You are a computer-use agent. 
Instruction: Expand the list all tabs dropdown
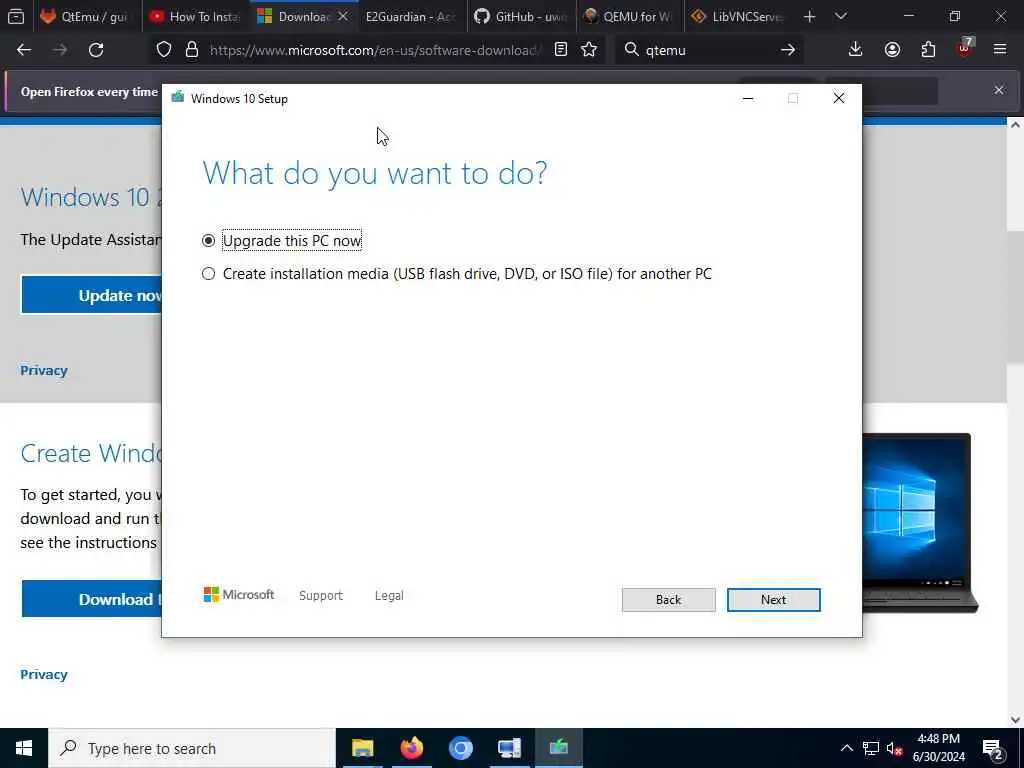click(x=840, y=16)
